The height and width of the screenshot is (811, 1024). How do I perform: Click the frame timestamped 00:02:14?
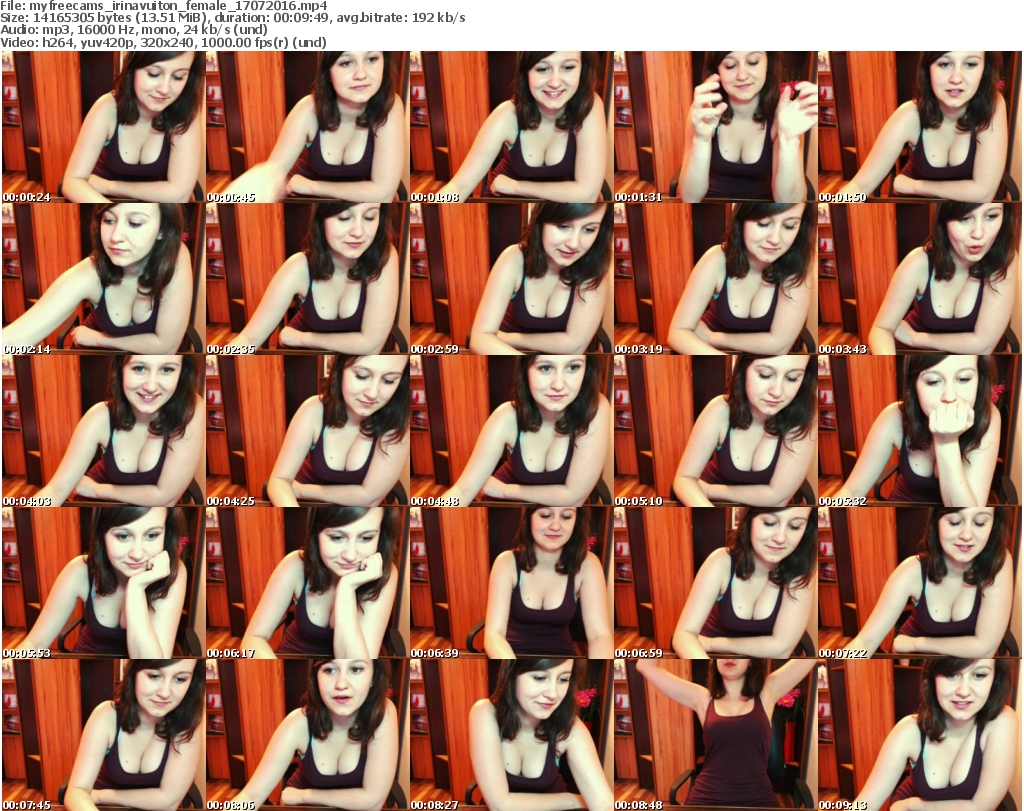(x=103, y=279)
